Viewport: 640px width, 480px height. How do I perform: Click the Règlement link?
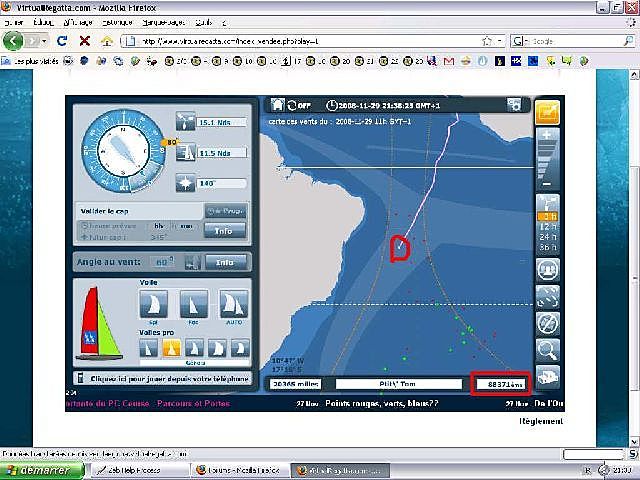[x=541, y=421]
